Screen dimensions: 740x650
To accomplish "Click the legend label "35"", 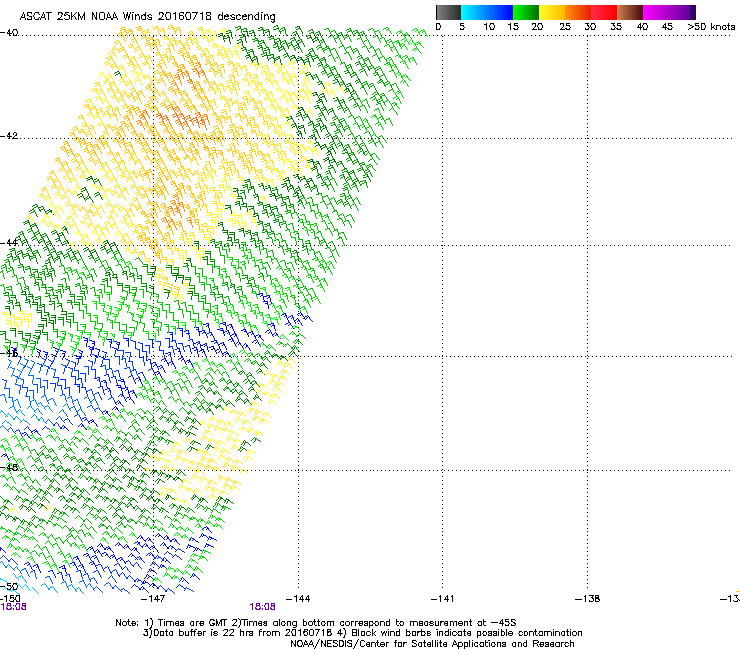I will pyautogui.click(x=616, y=27).
